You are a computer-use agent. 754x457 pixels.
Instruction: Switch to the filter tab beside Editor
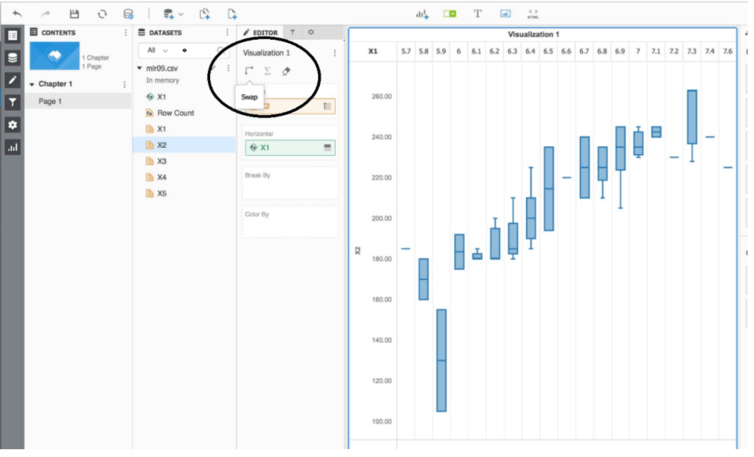click(x=292, y=33)
